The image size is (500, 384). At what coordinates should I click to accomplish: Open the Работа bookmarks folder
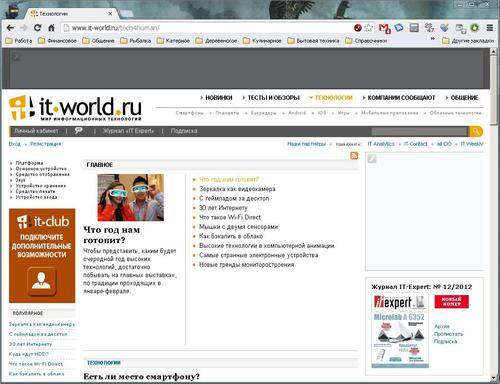pyautogui.click(x=19, y=41)
